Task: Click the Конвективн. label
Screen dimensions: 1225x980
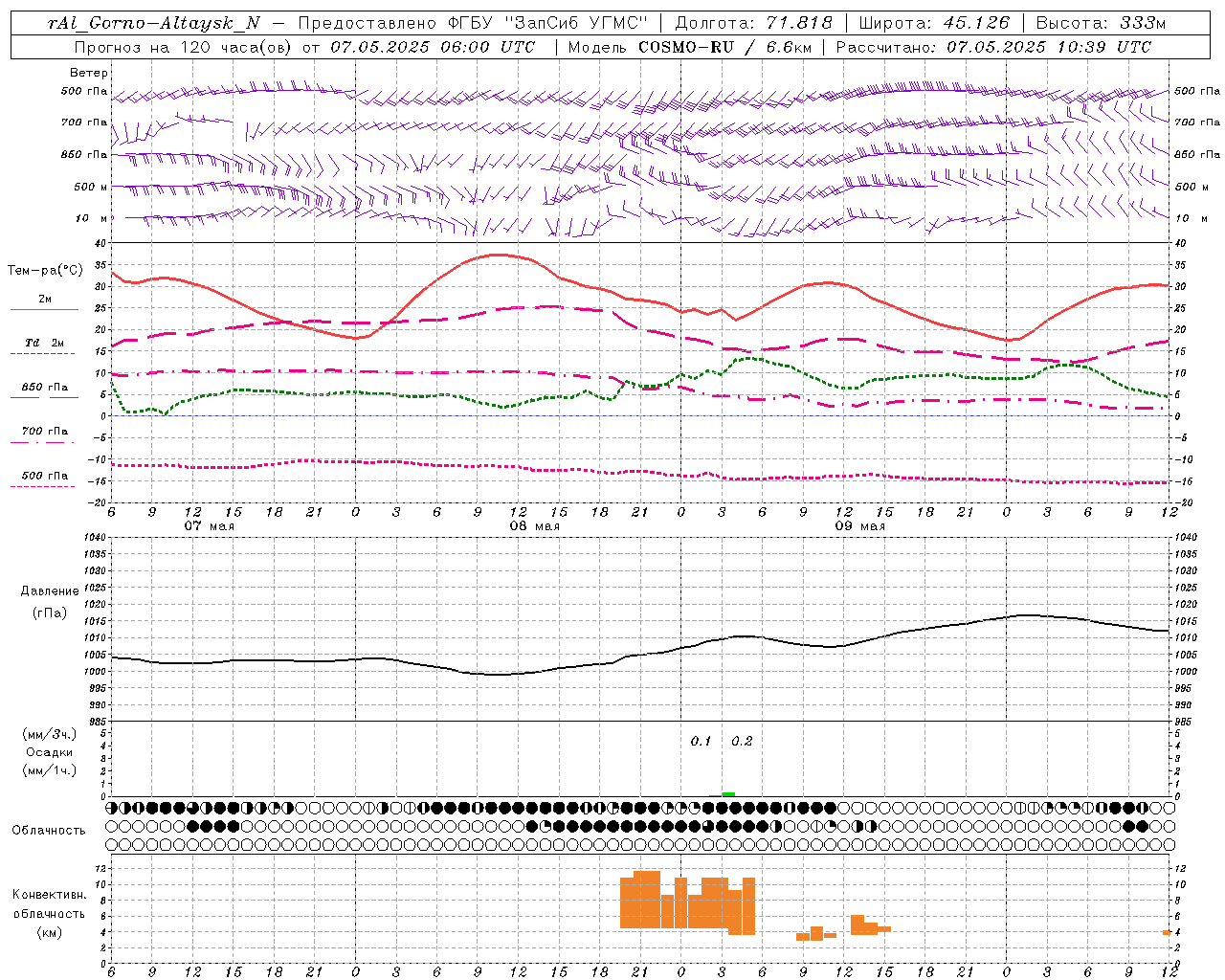Action: pos(50,895)
